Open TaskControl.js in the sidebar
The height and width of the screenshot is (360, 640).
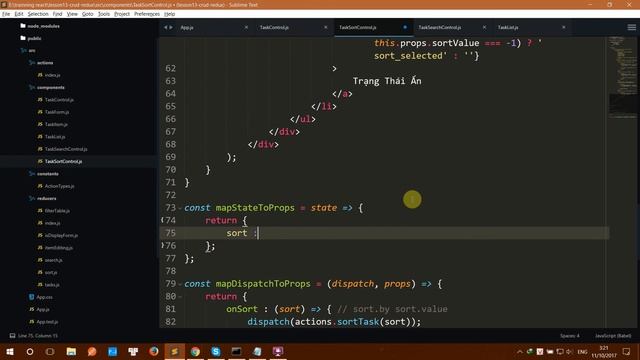(x=59, y=100)
